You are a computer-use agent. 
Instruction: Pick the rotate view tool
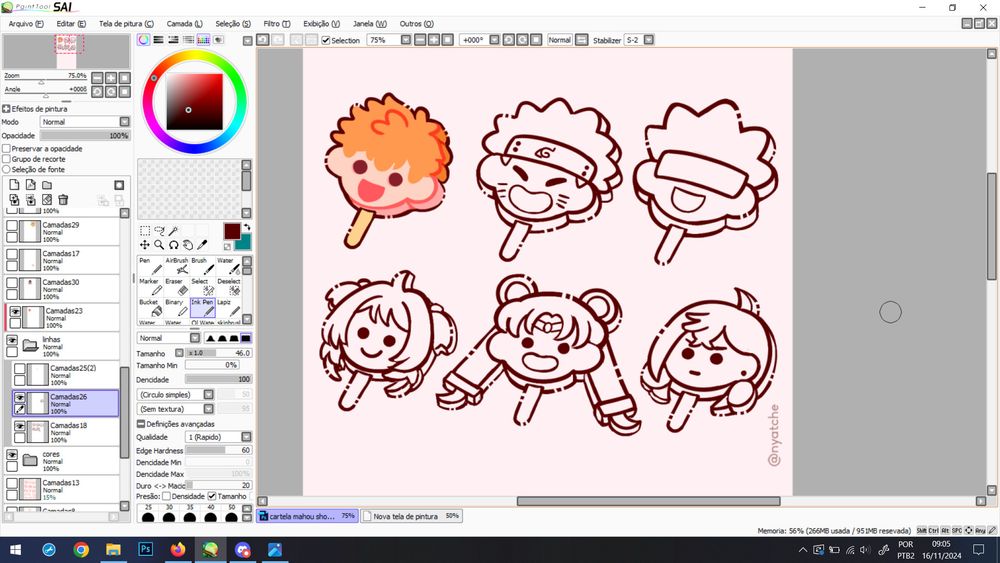point(173,245)
